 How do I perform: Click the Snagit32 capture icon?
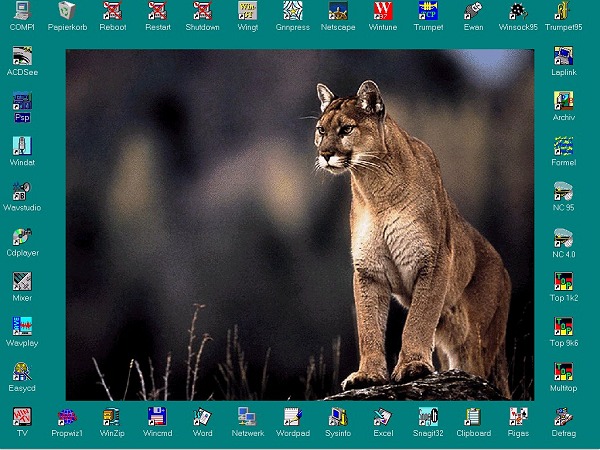[x=428, y=417]
